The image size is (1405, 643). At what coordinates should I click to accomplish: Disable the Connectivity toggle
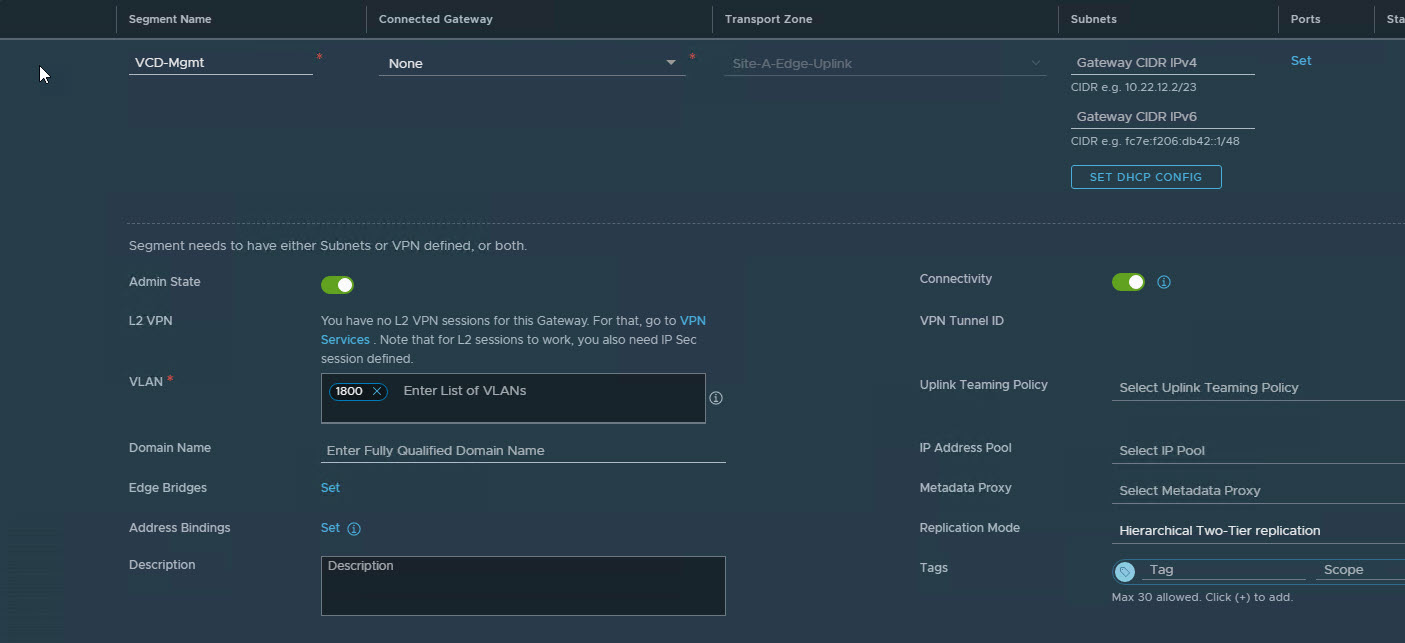click(x=1128, y=282)
